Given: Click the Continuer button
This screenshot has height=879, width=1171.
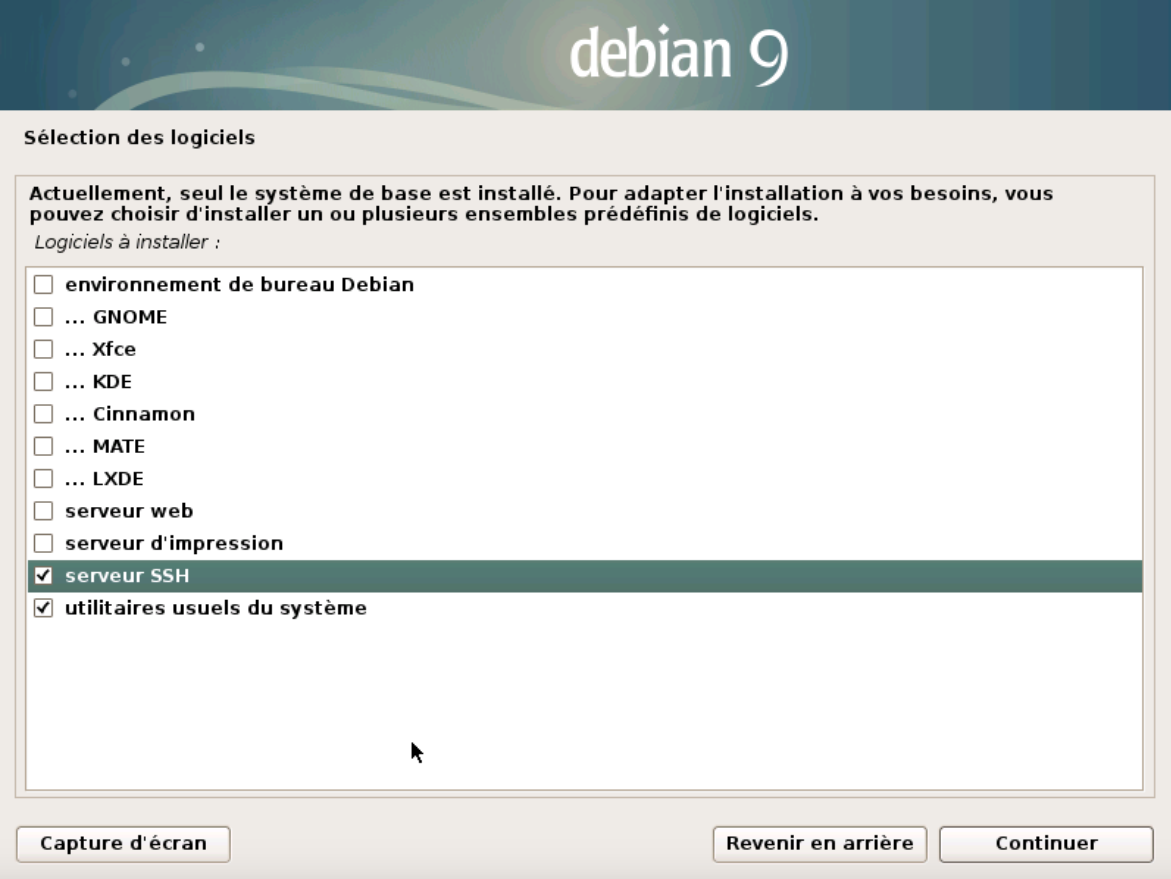Looking at the screenshot, I should [x=1046, y=844].
